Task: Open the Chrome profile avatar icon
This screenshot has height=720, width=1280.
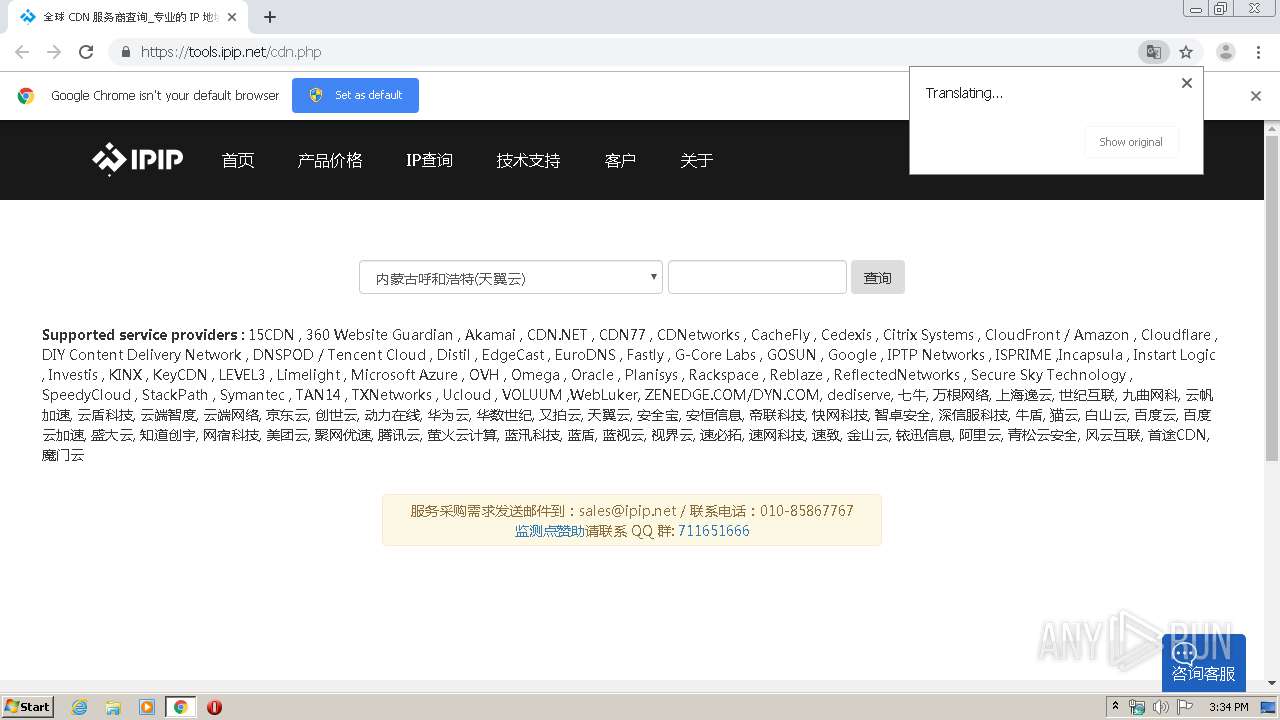Action: click(x=1225, y=52)
